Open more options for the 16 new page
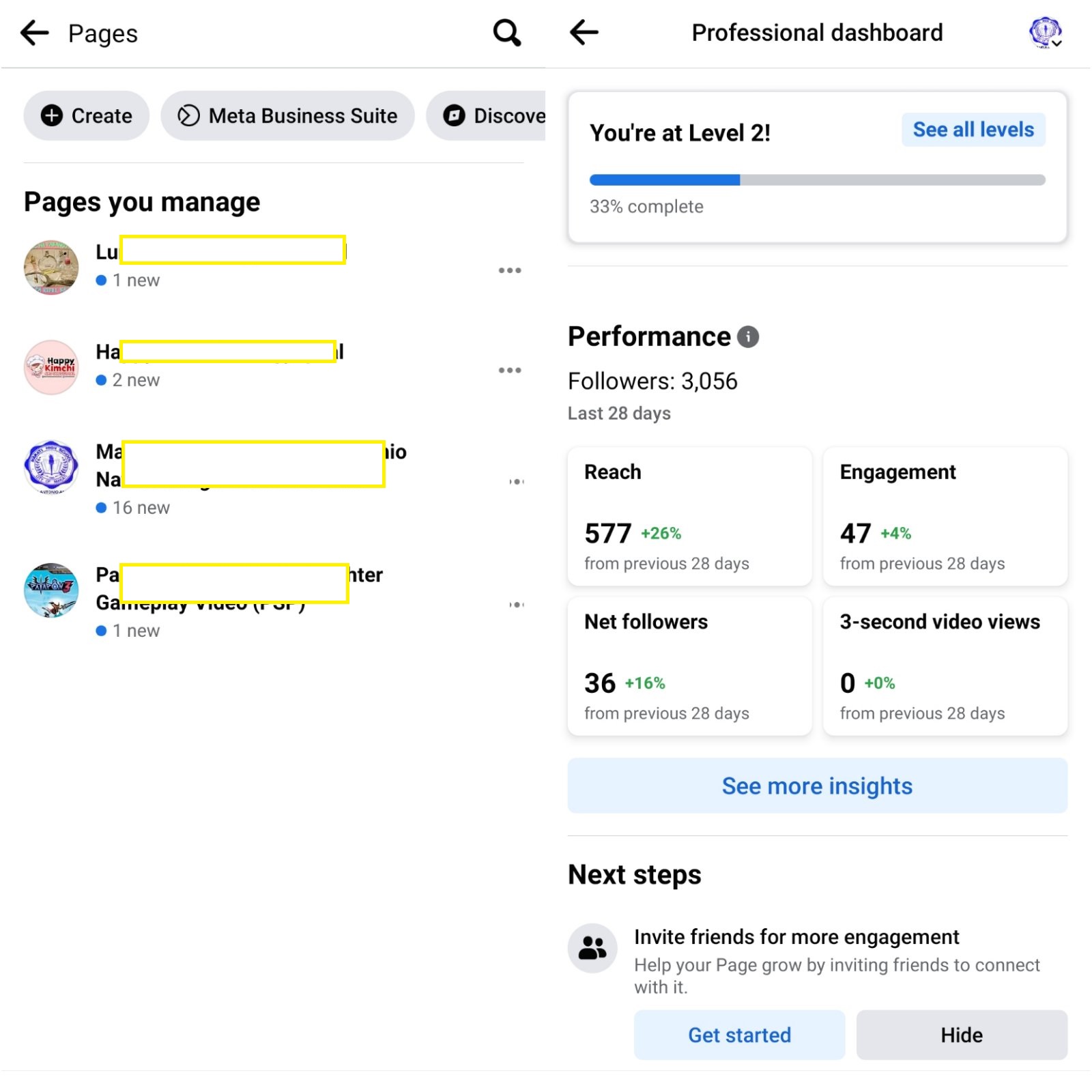The image size is (1092, 1092). [517, 482]
